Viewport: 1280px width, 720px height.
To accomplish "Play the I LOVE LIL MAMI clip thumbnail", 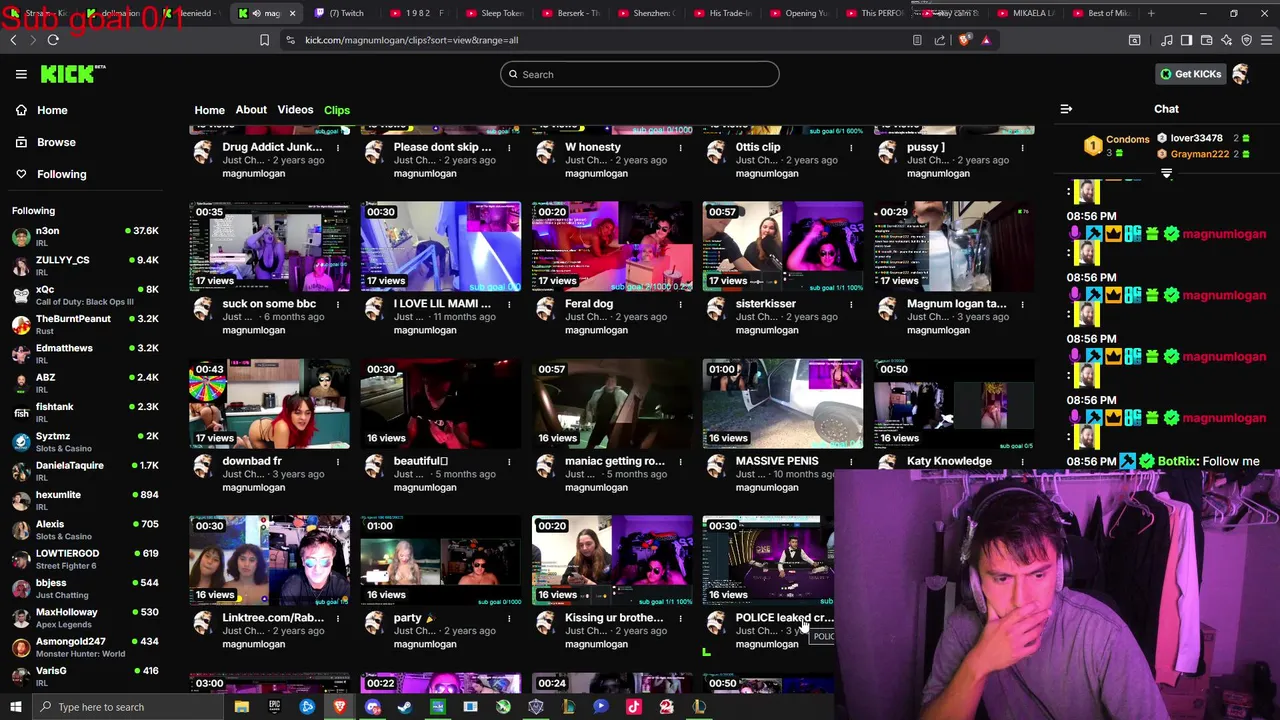I will click(x=440, y=246).
